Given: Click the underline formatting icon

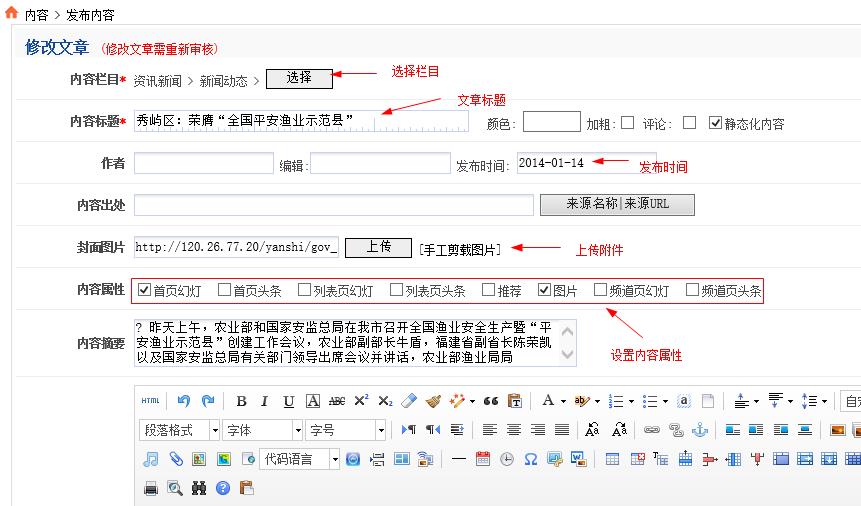Looking at the screenshot, I should pyautogui.click(x=288, y=401).
